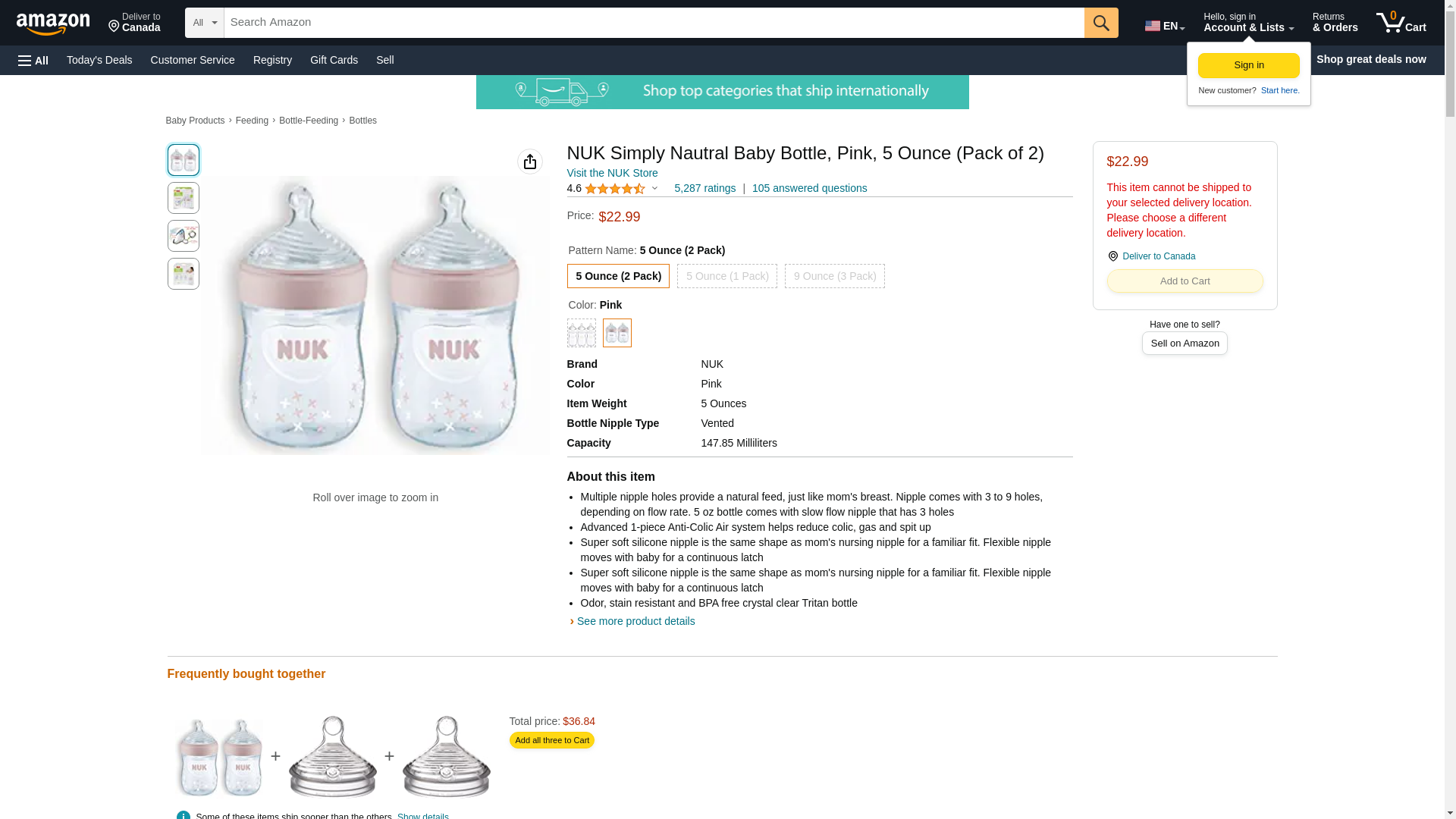
Task: Expand See more product details
Action: pyautogui.click(x=635, y=621)
